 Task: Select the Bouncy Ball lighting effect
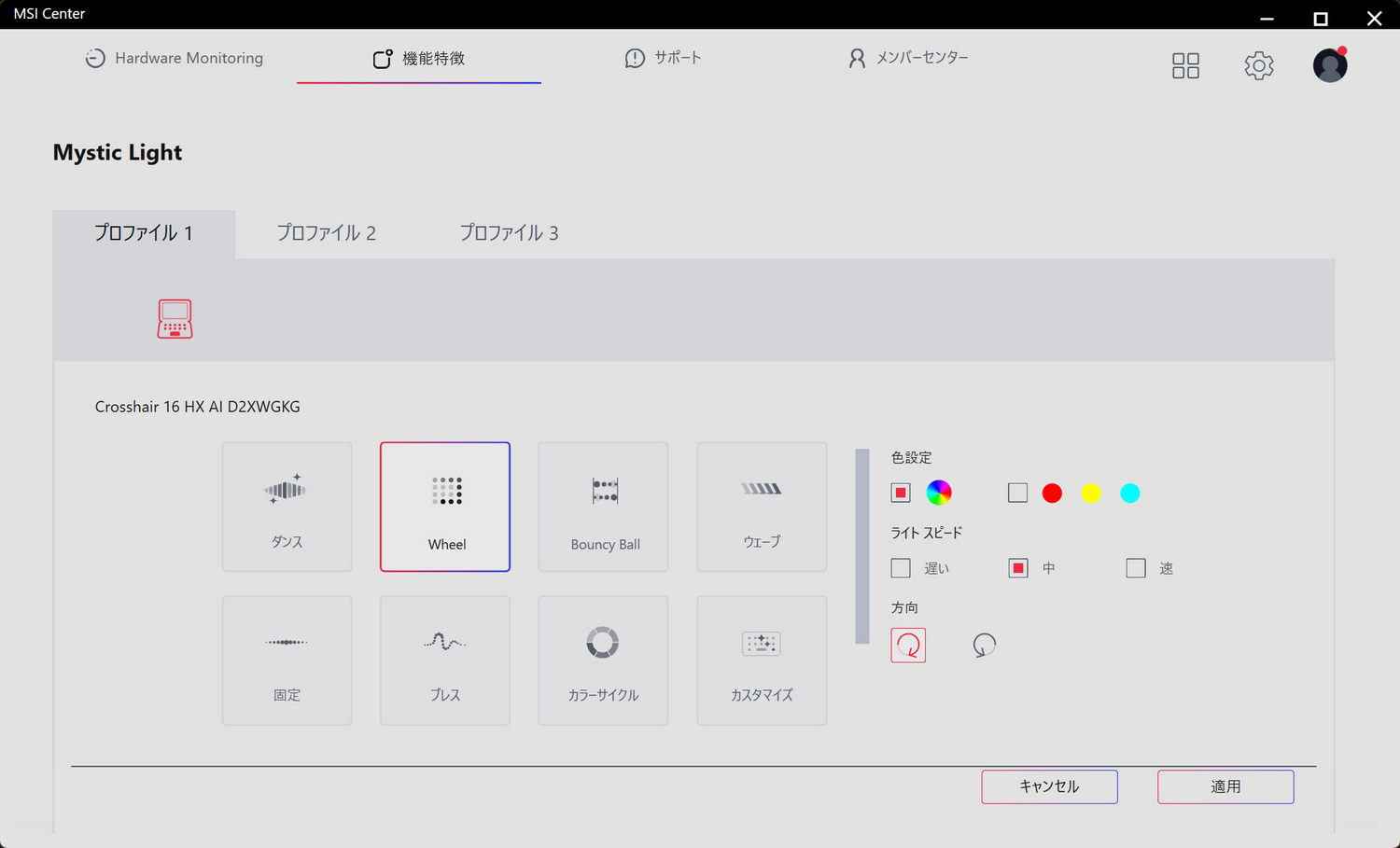[603, 507]
